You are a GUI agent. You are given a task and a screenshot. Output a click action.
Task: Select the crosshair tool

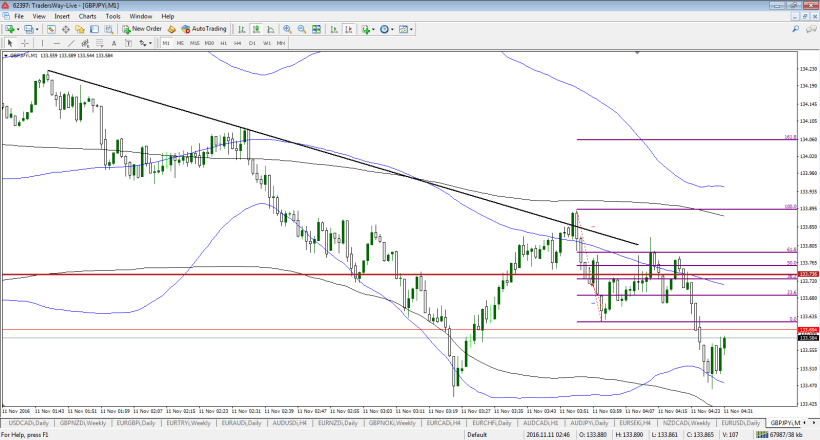[25, 43]
